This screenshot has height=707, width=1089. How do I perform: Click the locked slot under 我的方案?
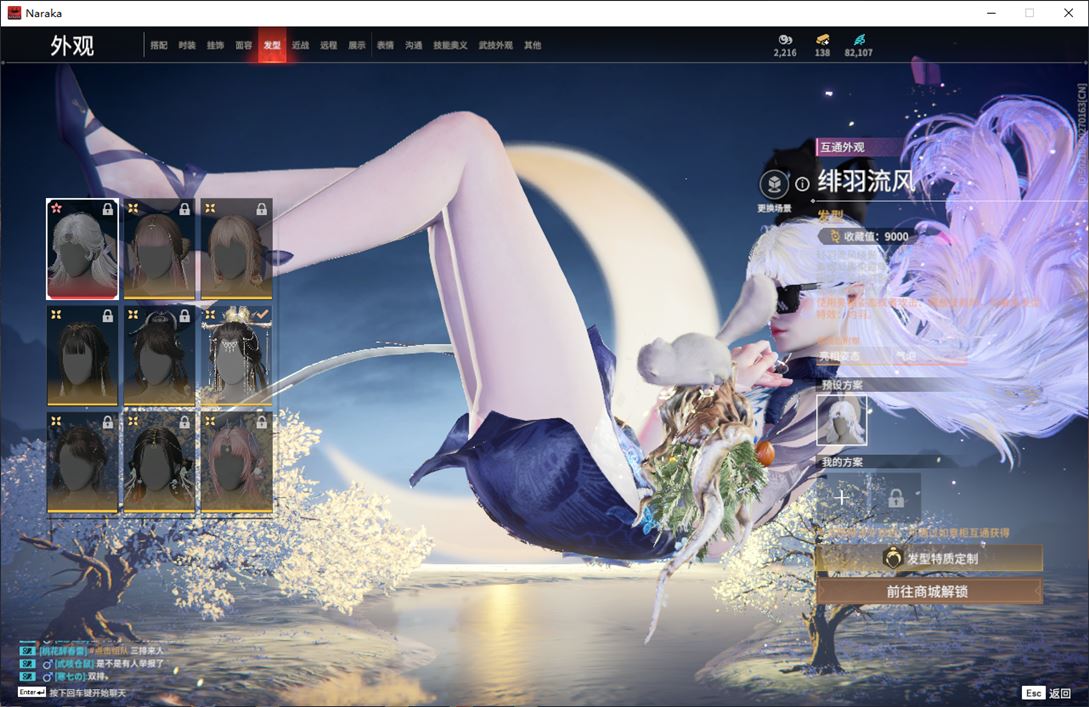(895, 497)
